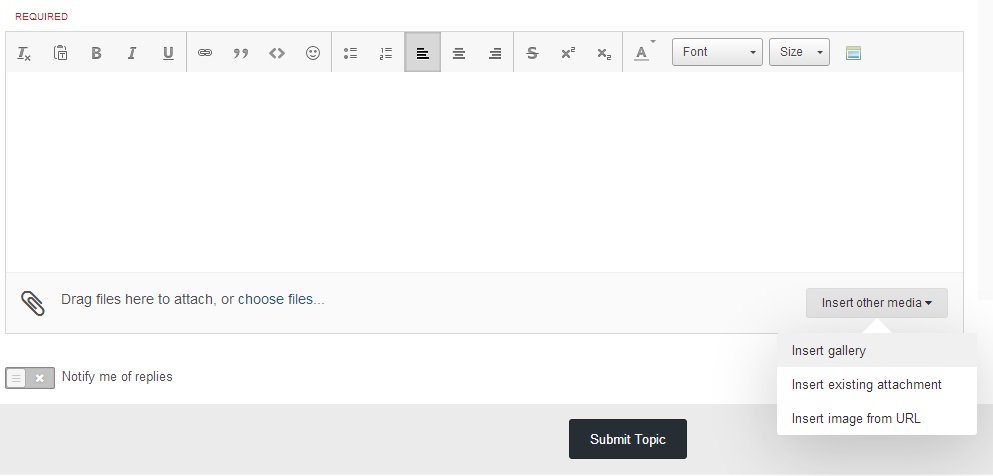Apply strikethrough formatting
This screenshot has width=993, height=476.
click(532, 53)
